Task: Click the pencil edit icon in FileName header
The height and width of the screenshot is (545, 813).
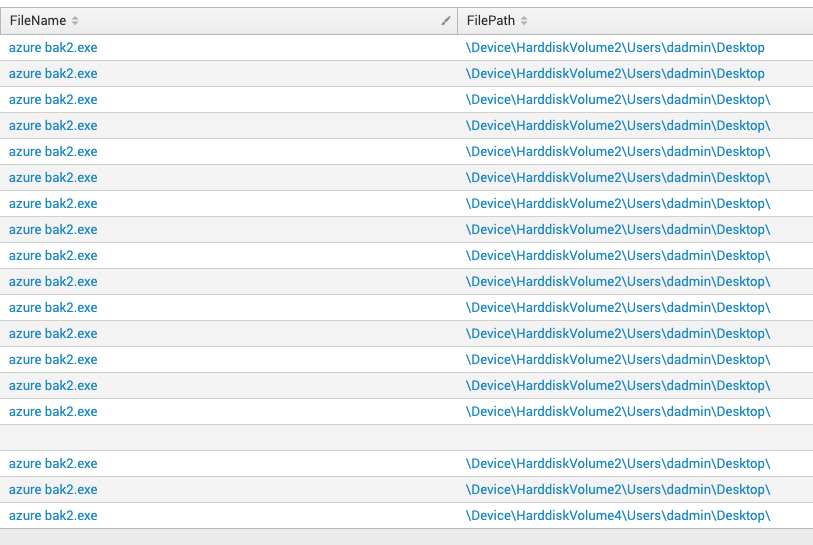Action: [446, 21]
